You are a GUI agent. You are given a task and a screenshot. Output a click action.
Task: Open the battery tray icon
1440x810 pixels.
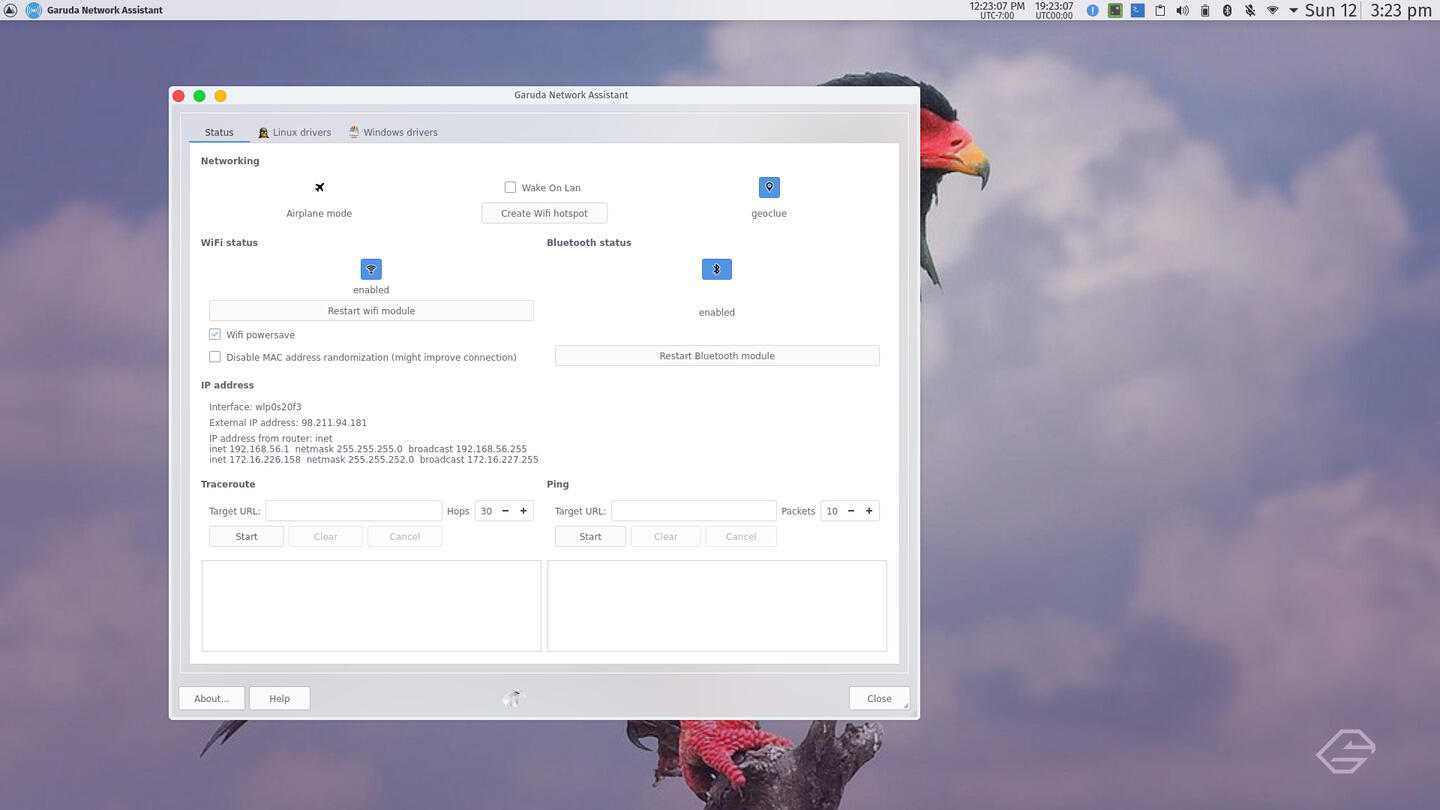click(1205, 10)
